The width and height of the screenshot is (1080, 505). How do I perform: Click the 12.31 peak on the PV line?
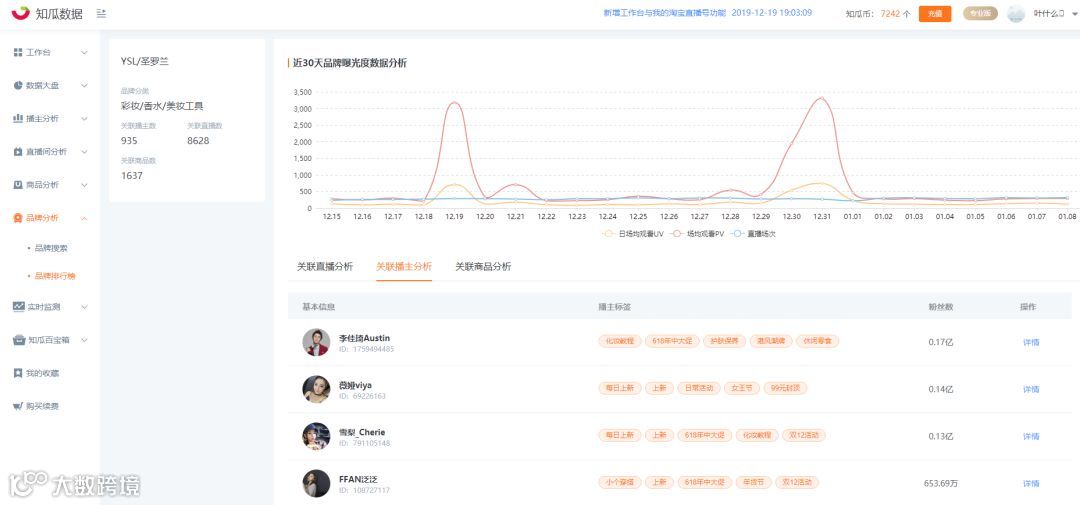(820, 98)
